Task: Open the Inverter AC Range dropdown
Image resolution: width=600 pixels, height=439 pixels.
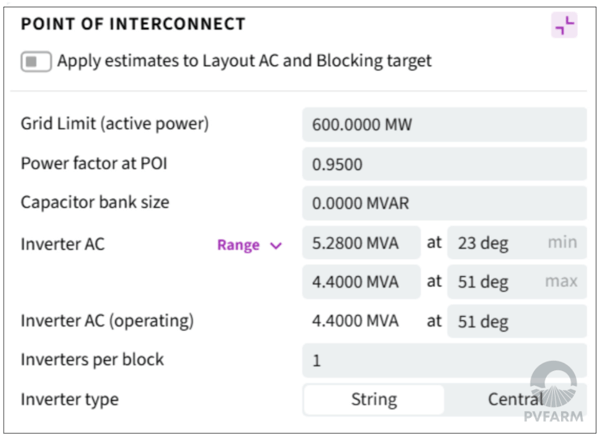Action: [x=249, y=245]
